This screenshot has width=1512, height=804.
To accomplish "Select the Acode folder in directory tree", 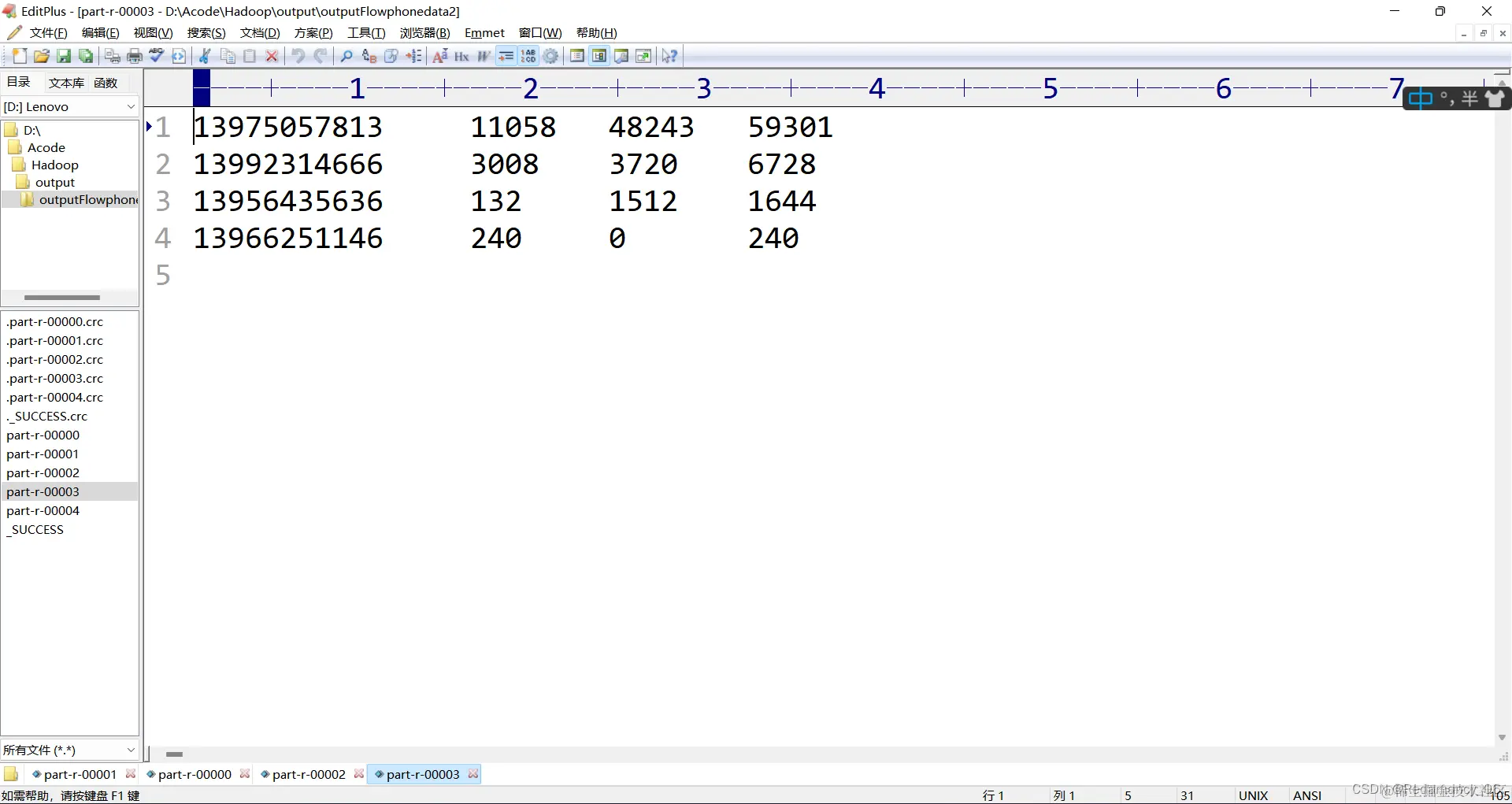I will click(46, 147).
